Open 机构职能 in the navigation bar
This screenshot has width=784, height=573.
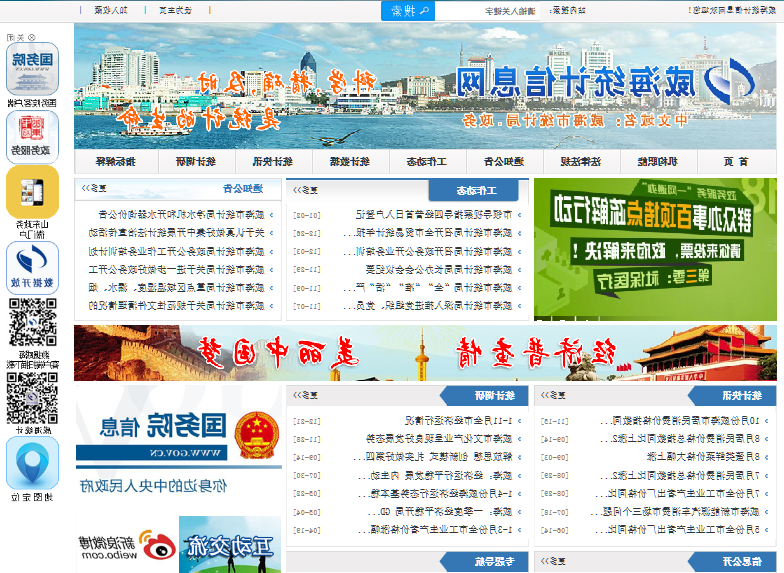pyautogui.click(x=658, y=162)
